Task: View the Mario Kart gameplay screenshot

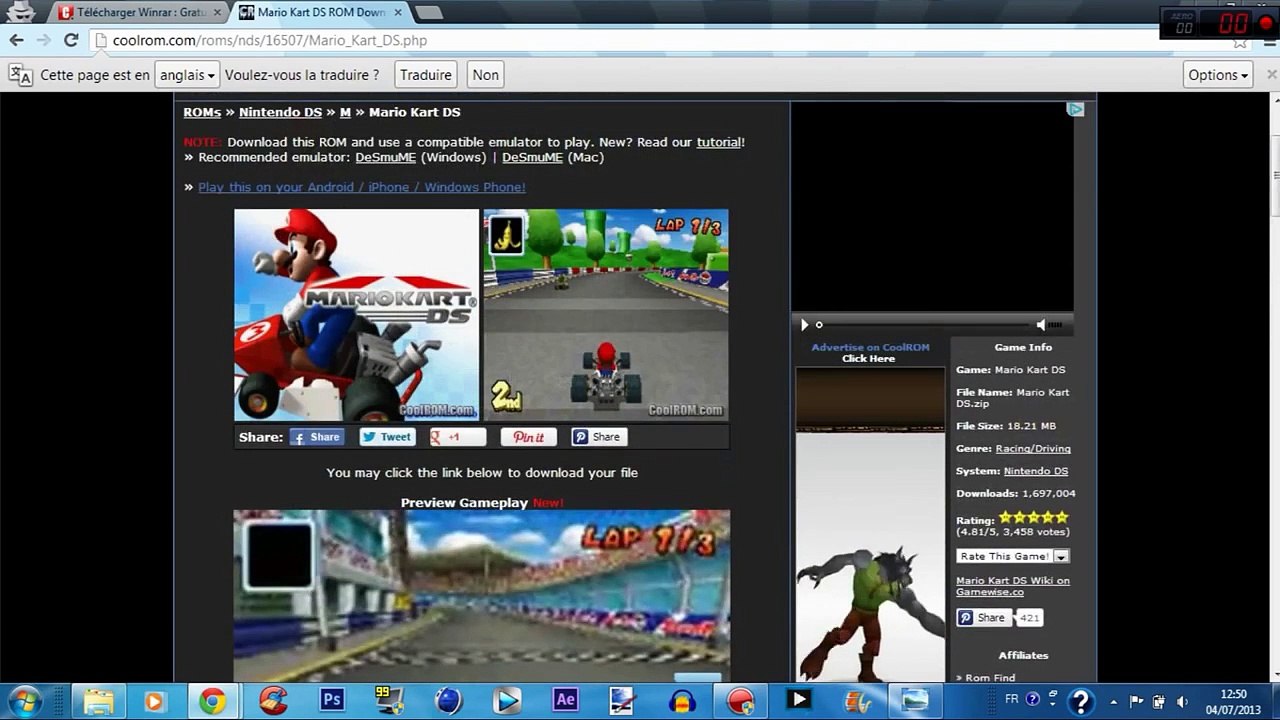Action: click(x=606, y=314)
